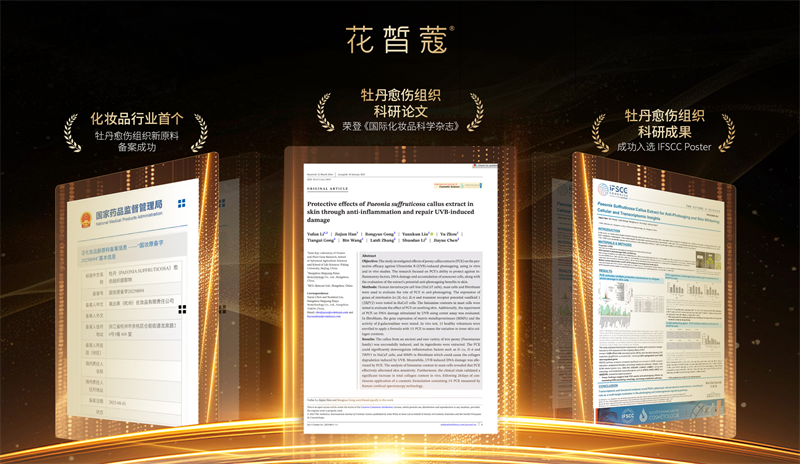800x464 pixels.
Task: Click the blue four-square icon on the registration page
Action: point(181,203)
